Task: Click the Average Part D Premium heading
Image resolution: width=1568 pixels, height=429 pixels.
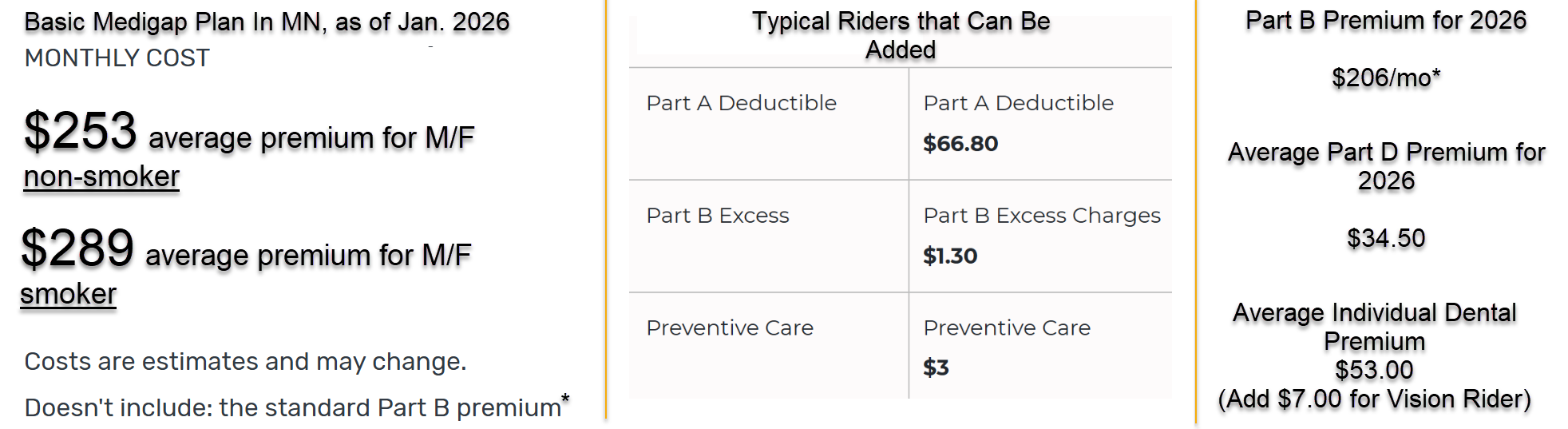Action: click(x=1386, y=166)
